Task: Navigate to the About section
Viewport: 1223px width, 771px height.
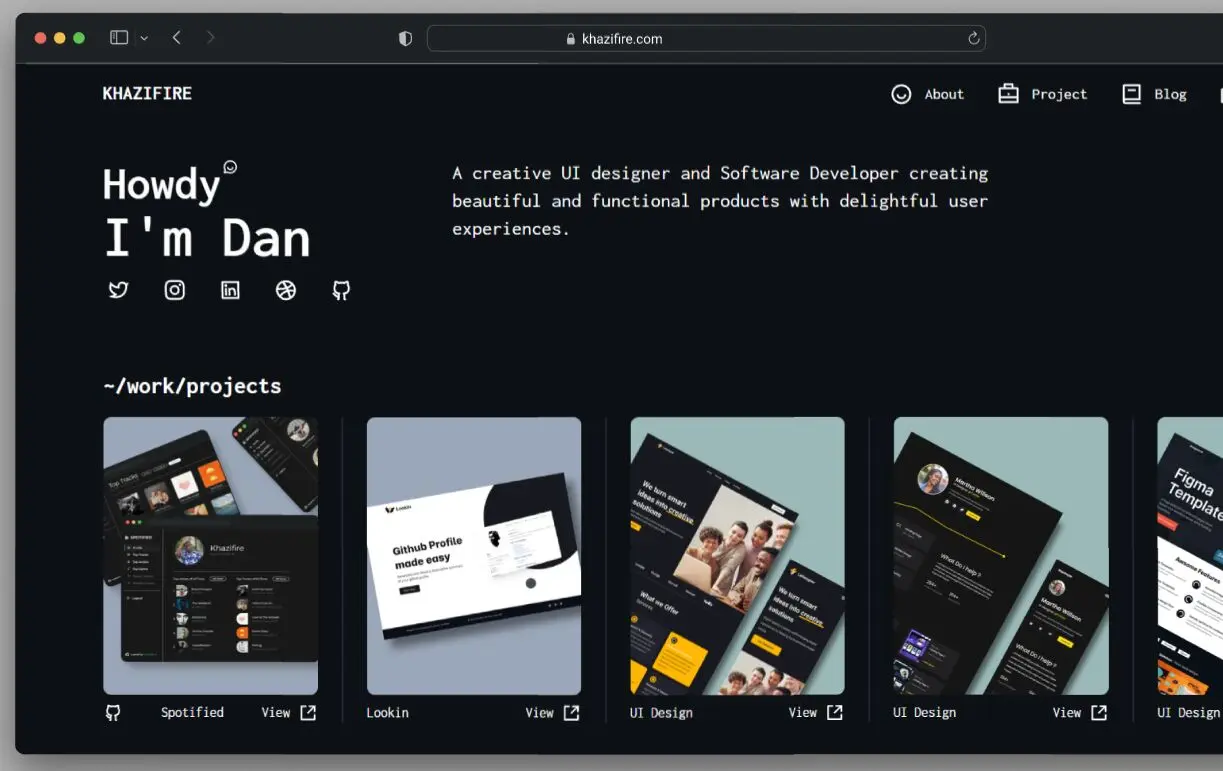Action: pyautogui.click(x=943, y=94)
